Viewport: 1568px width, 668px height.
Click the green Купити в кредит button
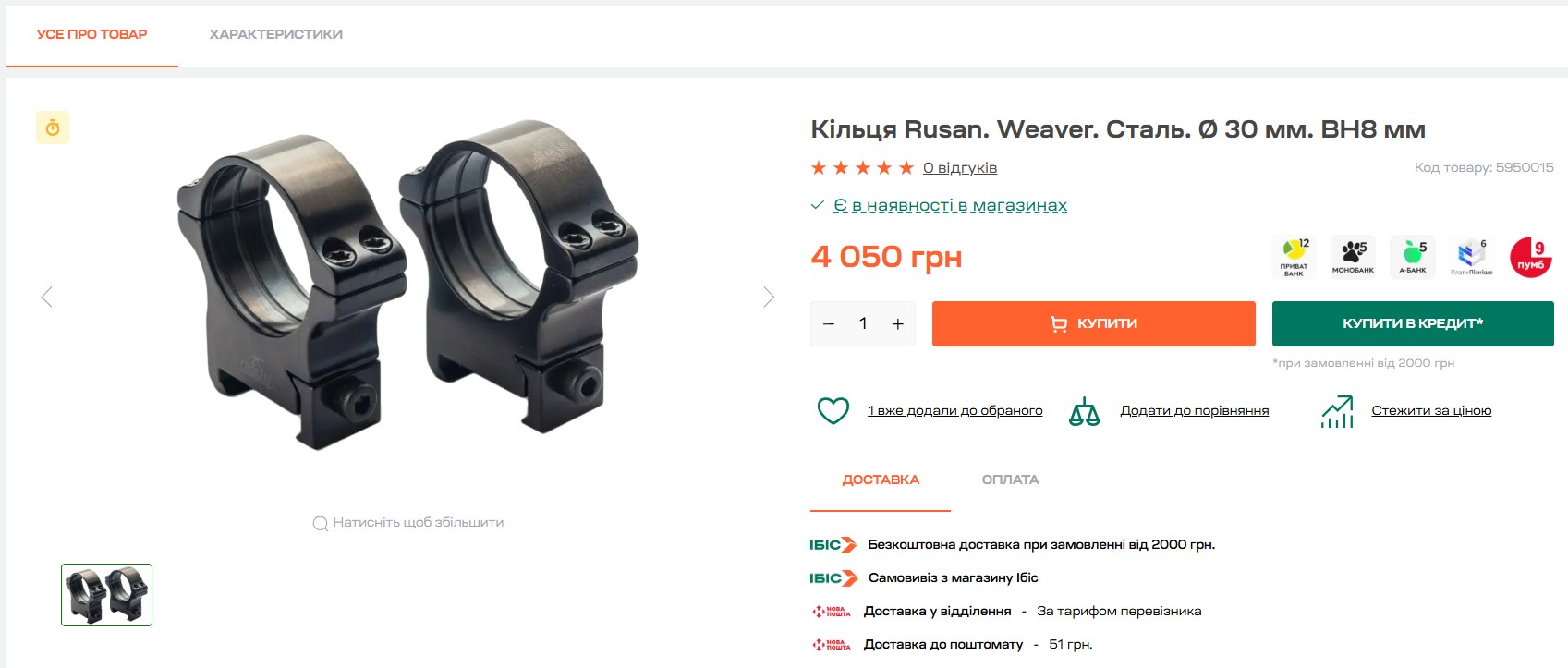(x=1413, y=323)
